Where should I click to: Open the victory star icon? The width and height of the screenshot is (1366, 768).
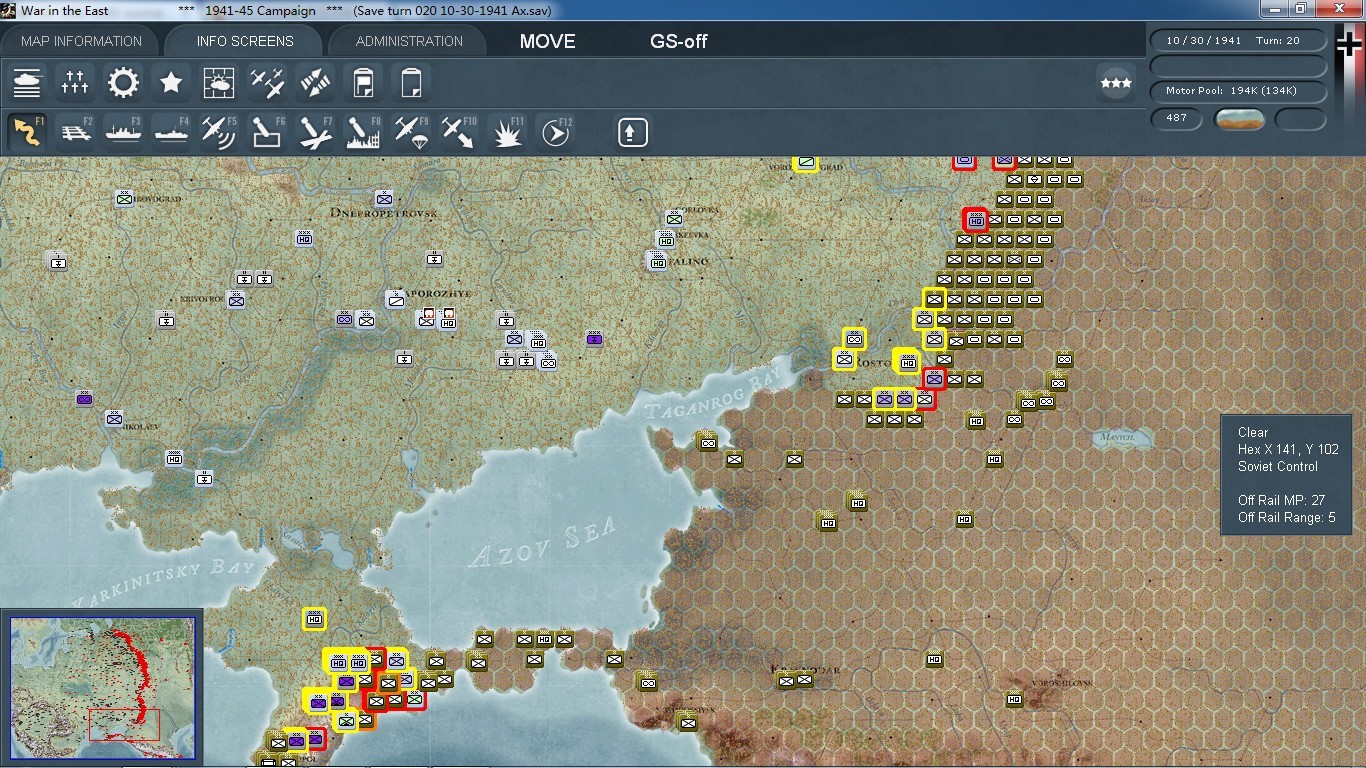point(171,83)
